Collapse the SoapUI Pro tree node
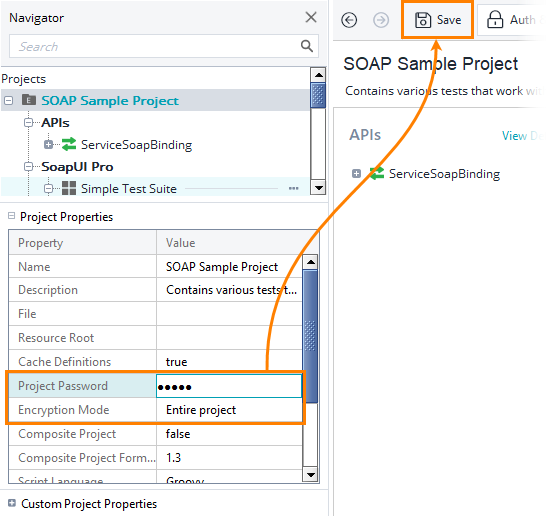This screenshot has height=516, width=547. pyautogui.click(x=29, y=167)
